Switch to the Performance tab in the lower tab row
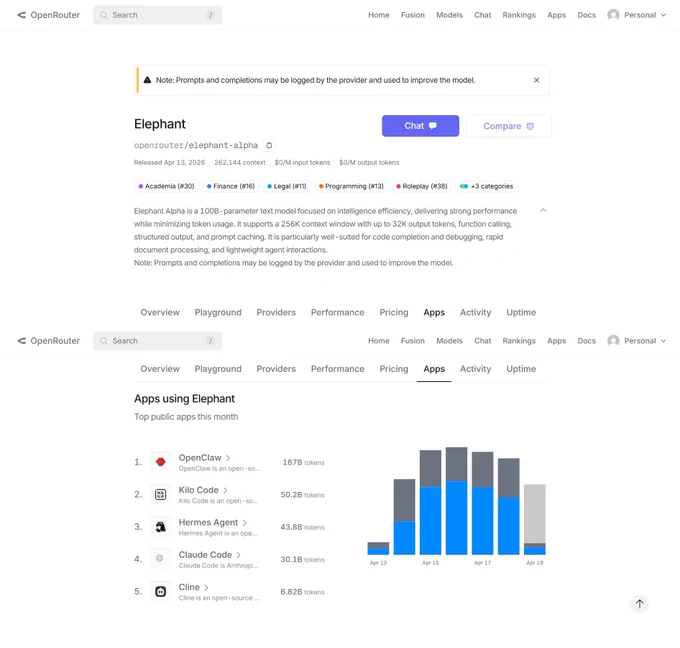 (x=337, y=369)
